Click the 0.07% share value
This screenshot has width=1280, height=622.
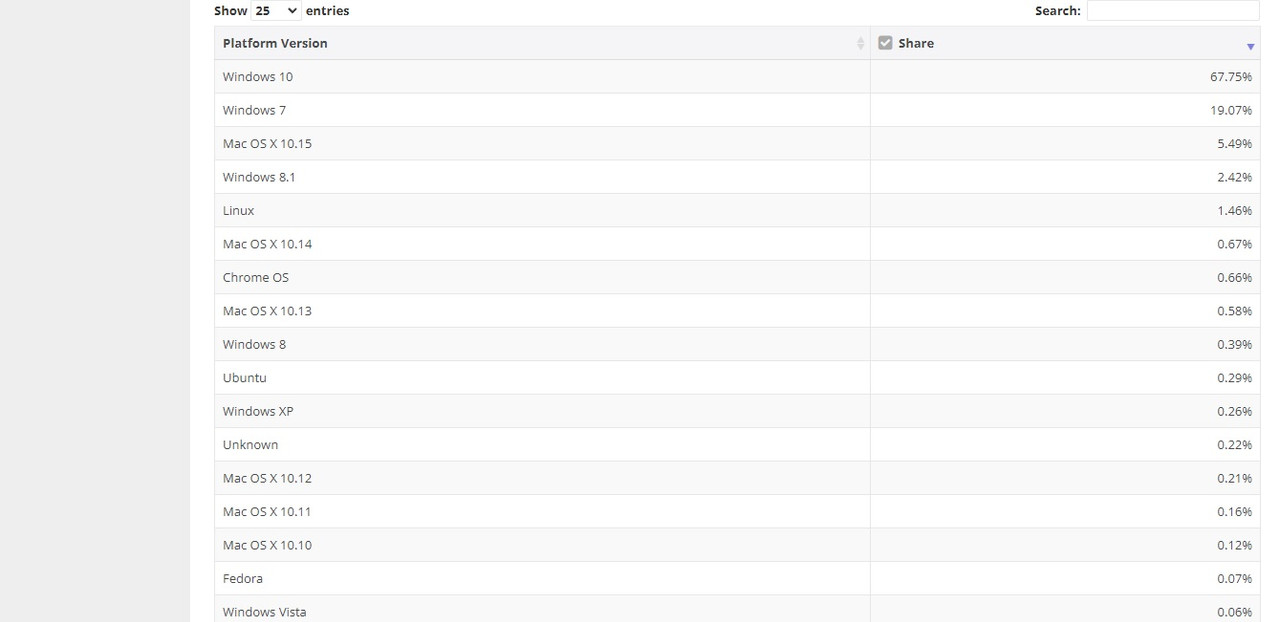pyautogui.click(x=1235, y=579)
